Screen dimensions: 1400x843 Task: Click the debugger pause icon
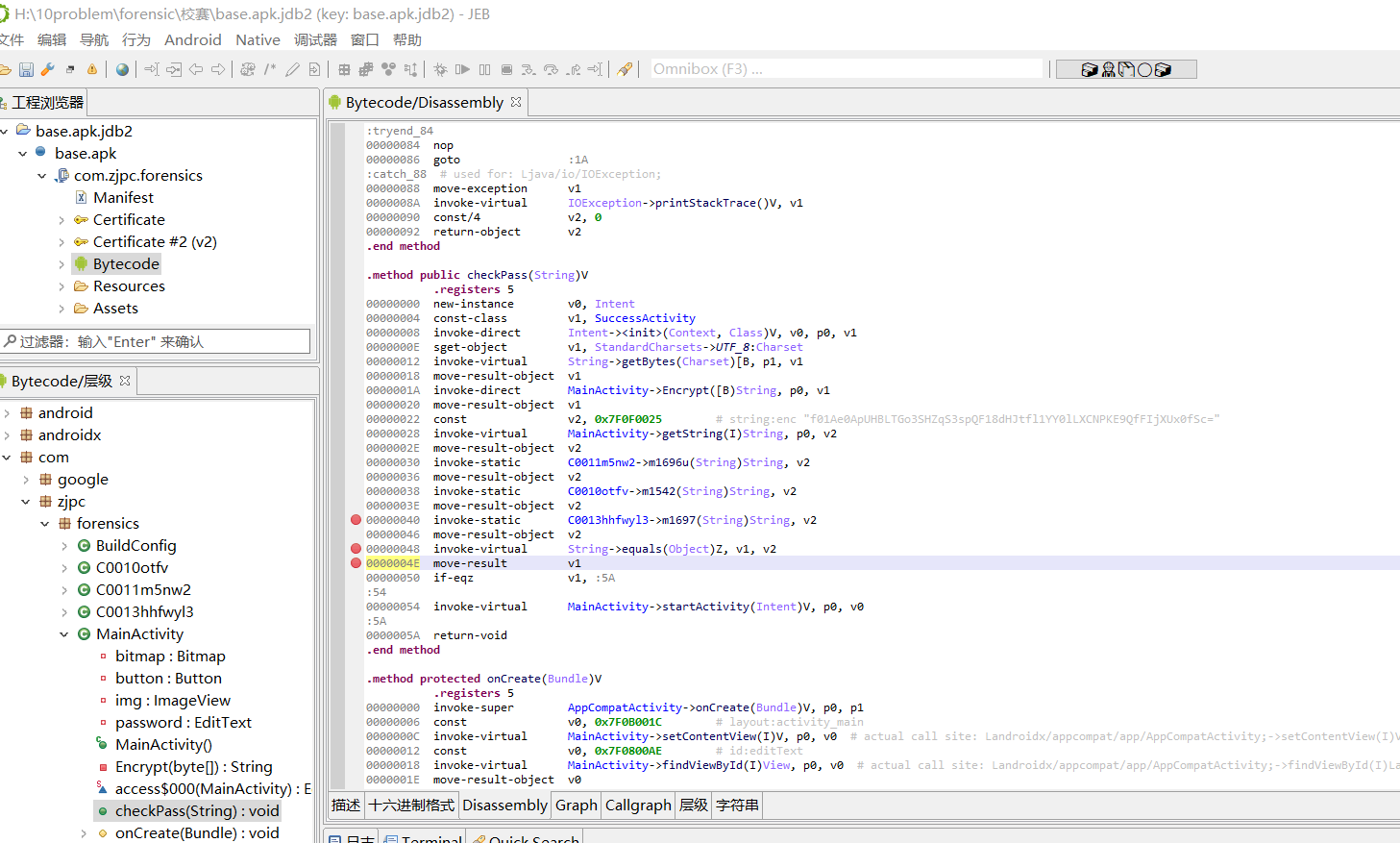coord(484,69)
